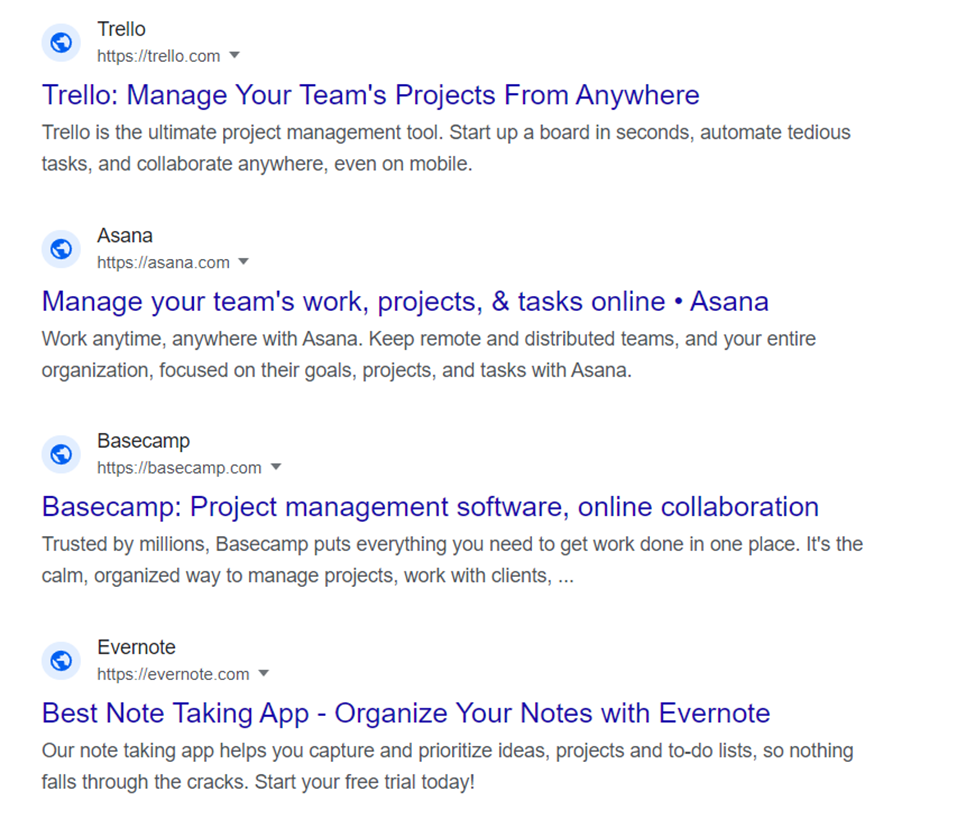Click the trello.com URL text

pyautogui.click(x=158, y=56)
